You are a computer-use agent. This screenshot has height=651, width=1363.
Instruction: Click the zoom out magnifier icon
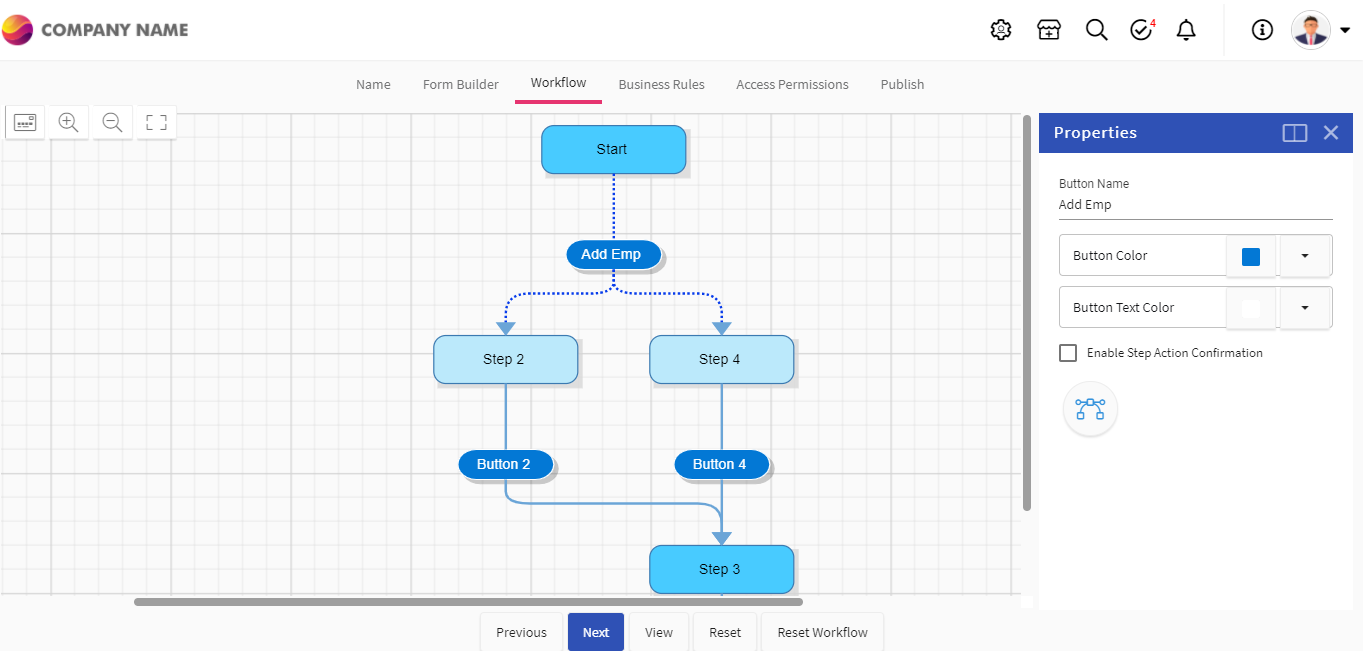tap(112, 122)
